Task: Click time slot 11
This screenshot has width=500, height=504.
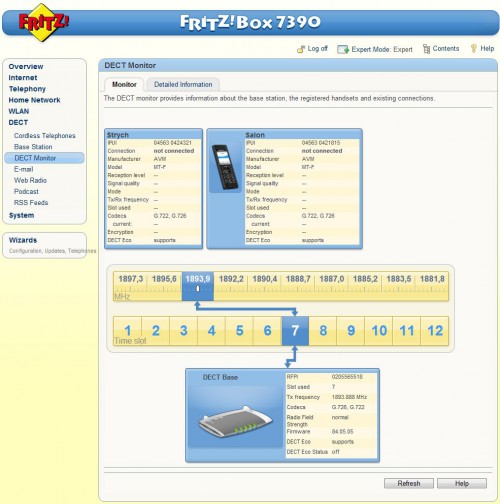Action: click(407, 331)
